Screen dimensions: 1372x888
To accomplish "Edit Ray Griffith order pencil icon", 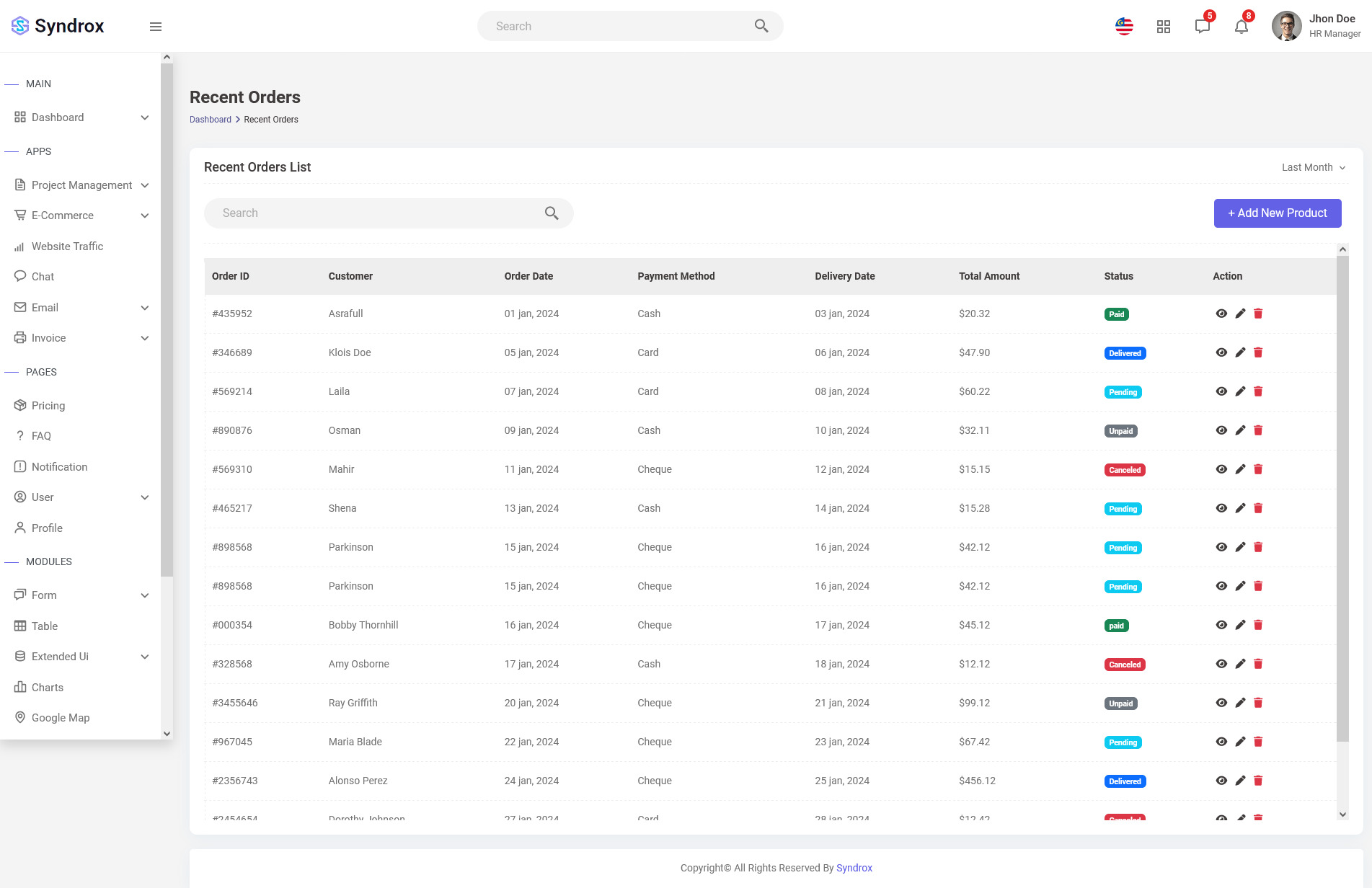I will [x=1240, y=703].
